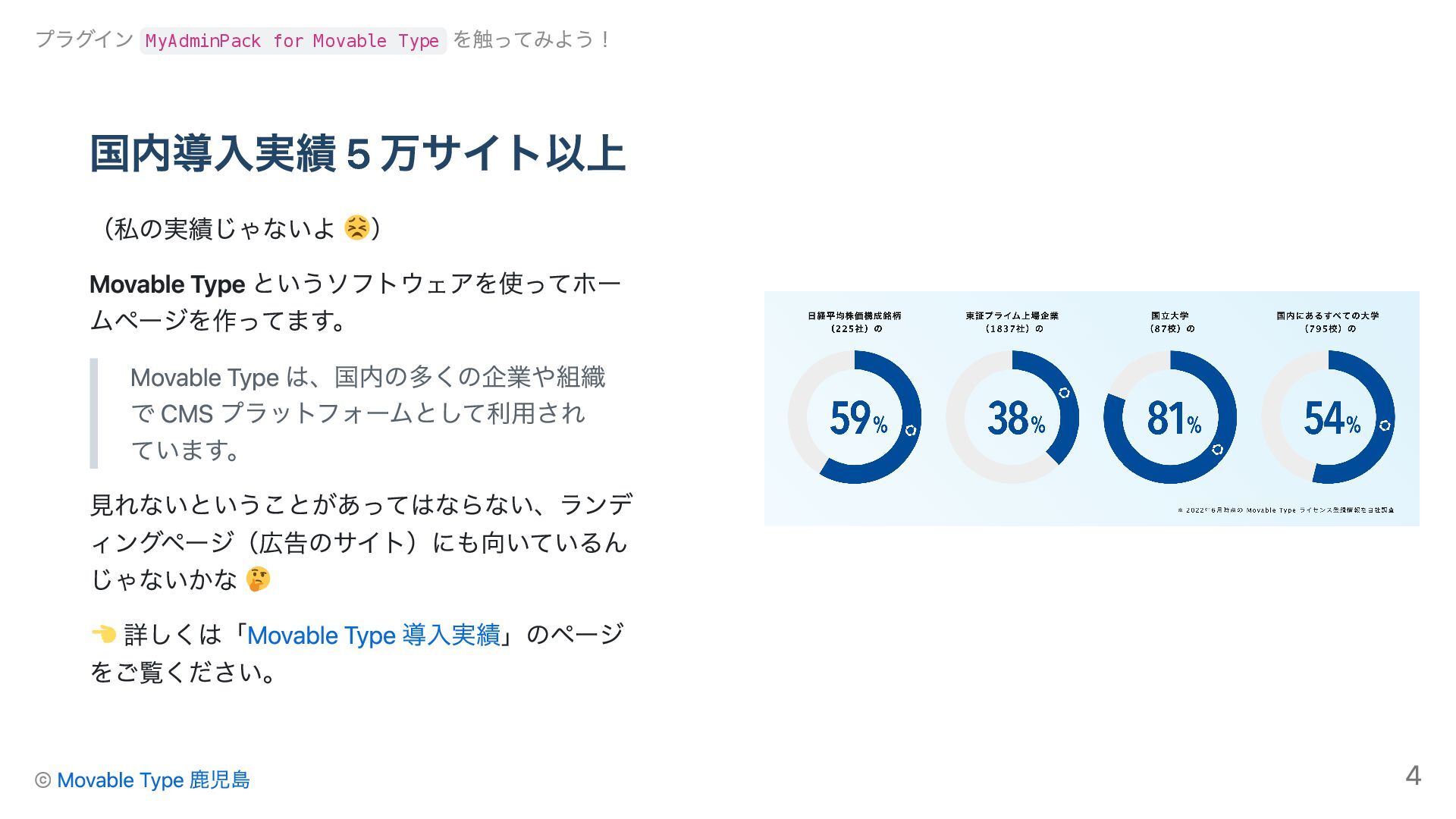Viewport: 1456px width, 819px height.
Task: Click the 54% donut chart
Action: tap(1328, 417)
